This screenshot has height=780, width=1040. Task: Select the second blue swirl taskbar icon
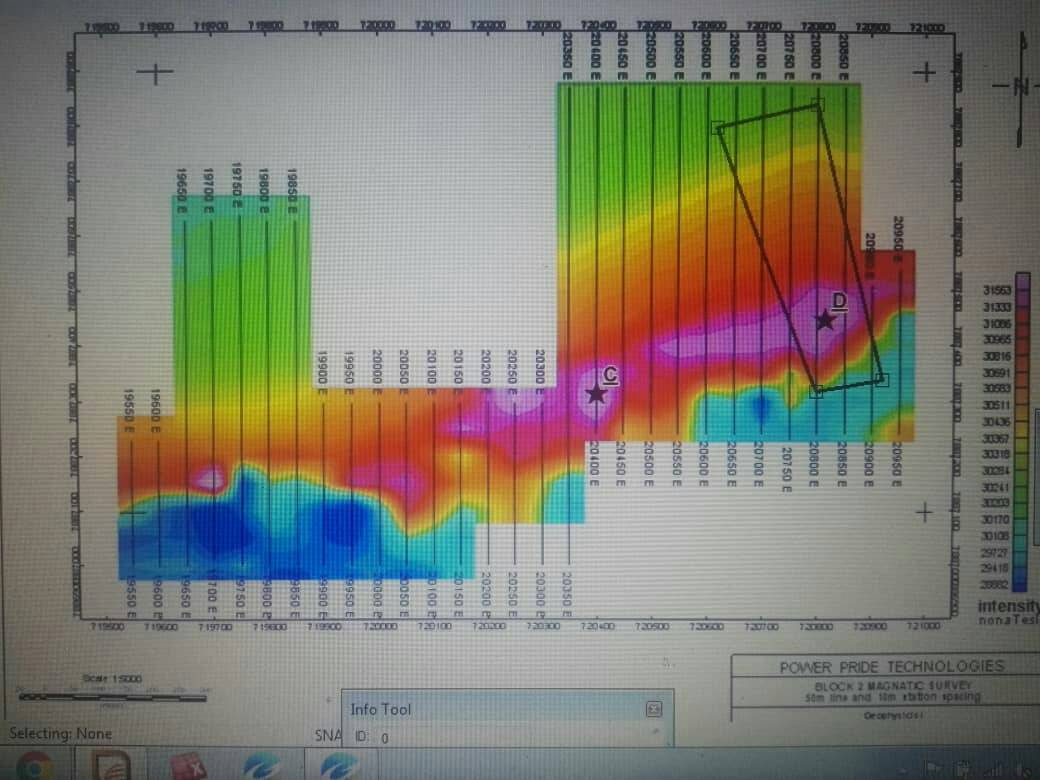(338, 765)
